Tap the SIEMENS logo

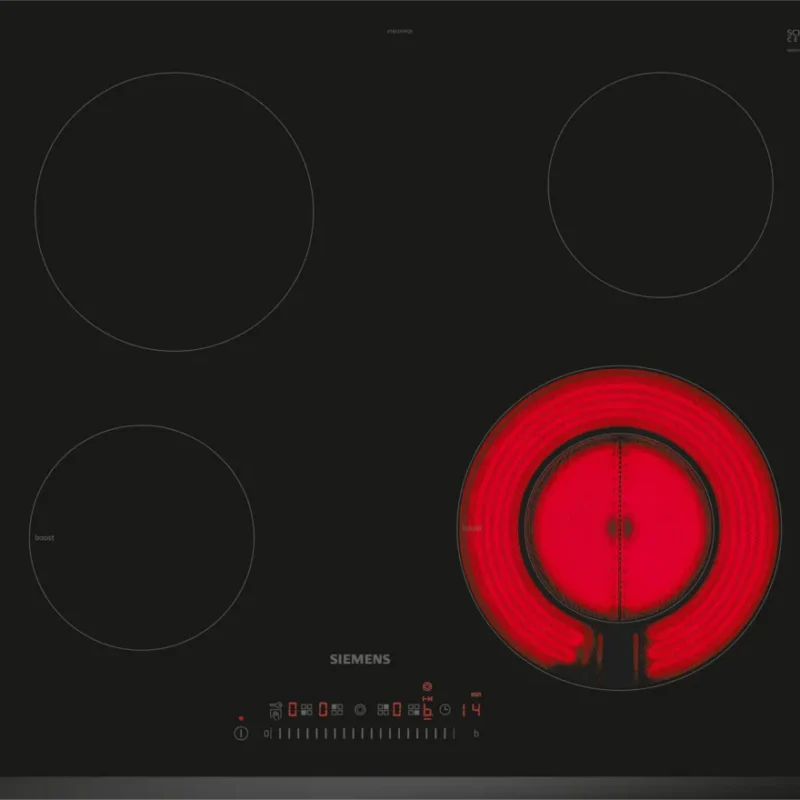pyautogui.click(x=360, y=659)
